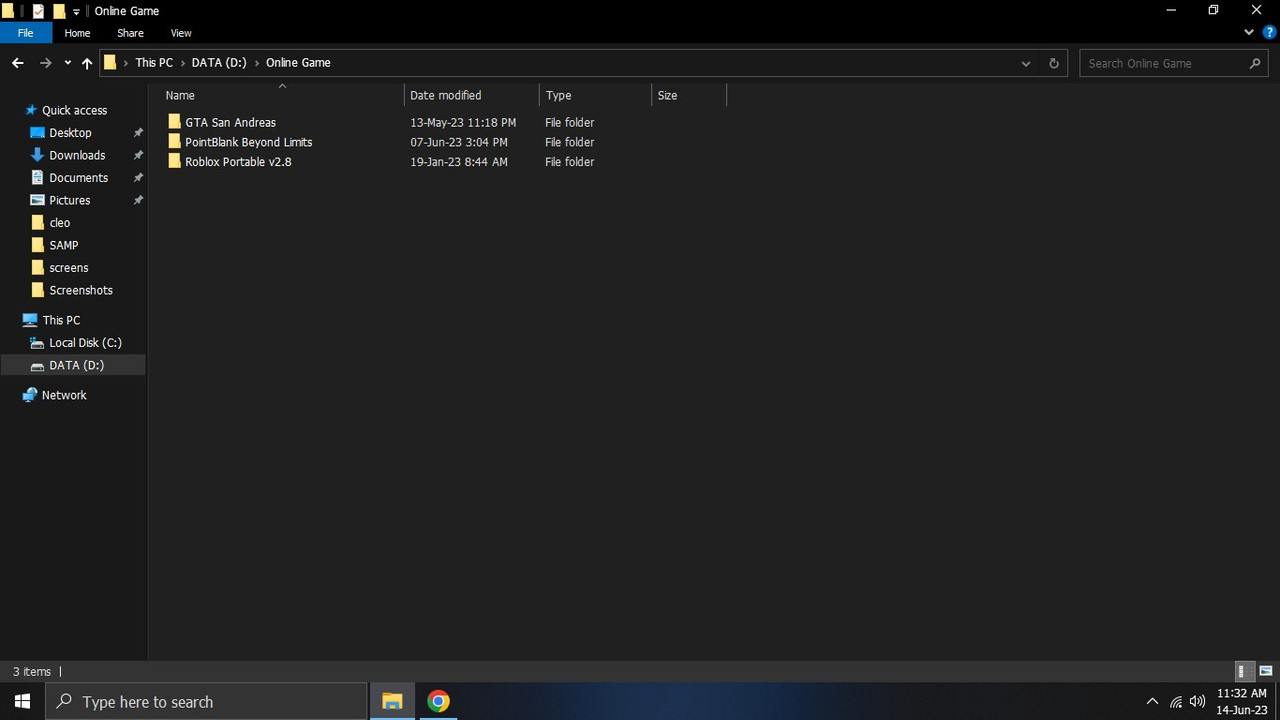This screenshot has width=1280, height=720.
Task: Open the File tab
Action: tap(26, 33)
